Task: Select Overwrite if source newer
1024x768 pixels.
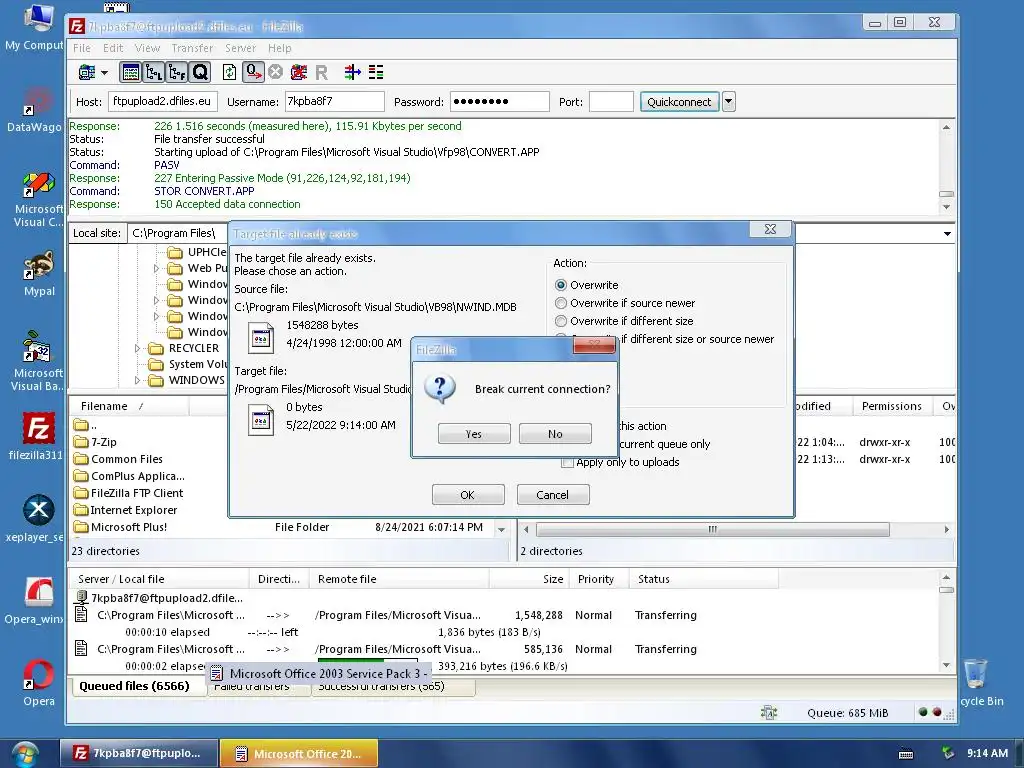Action: coord(560,303)
